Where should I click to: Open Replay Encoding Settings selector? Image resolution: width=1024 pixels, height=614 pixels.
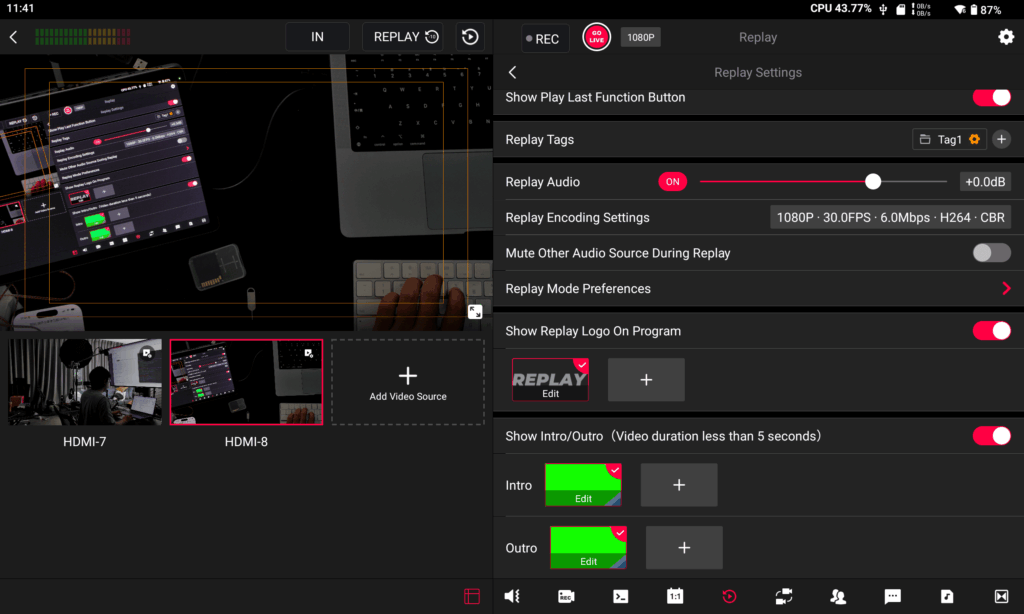(890, 218)
